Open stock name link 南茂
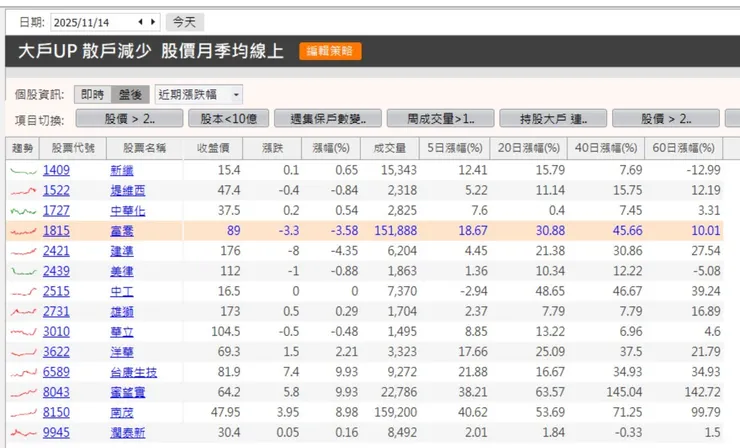740x448 pixels. tap(122, 413)
